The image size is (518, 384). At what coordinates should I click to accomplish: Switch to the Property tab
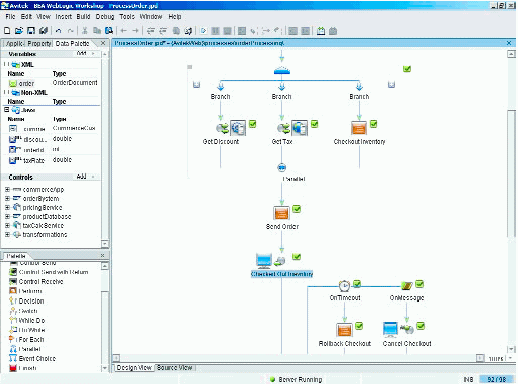(x=39, y=44)
